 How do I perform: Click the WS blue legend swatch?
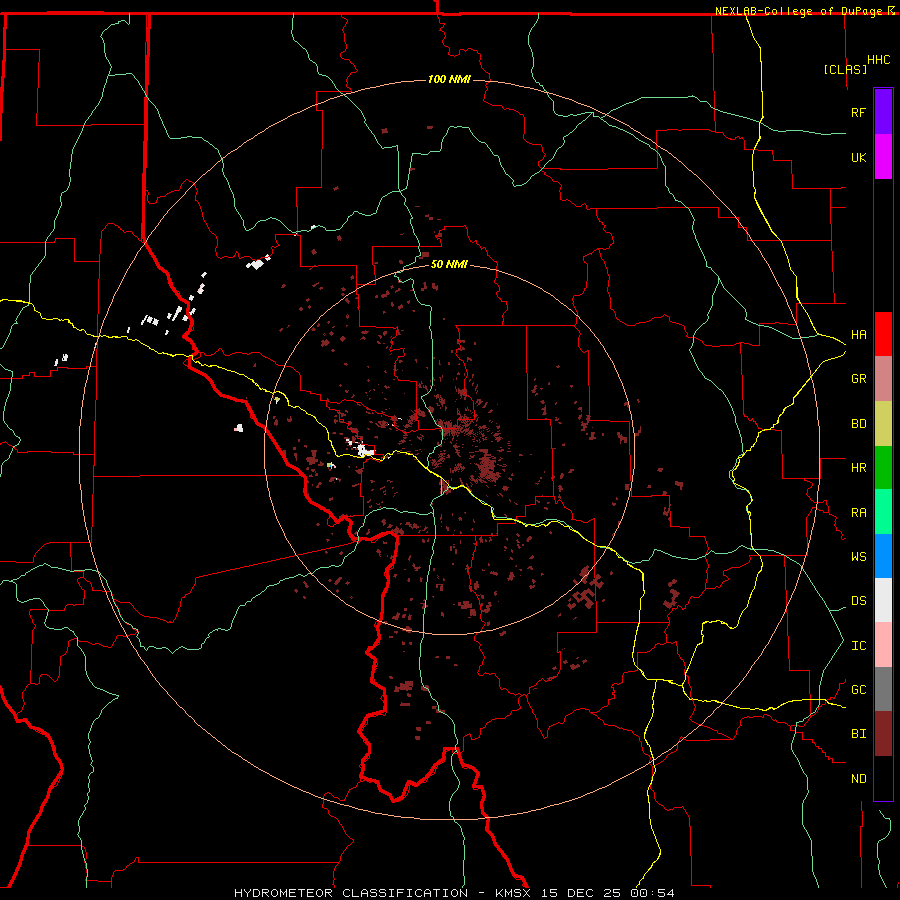[883, 556]
